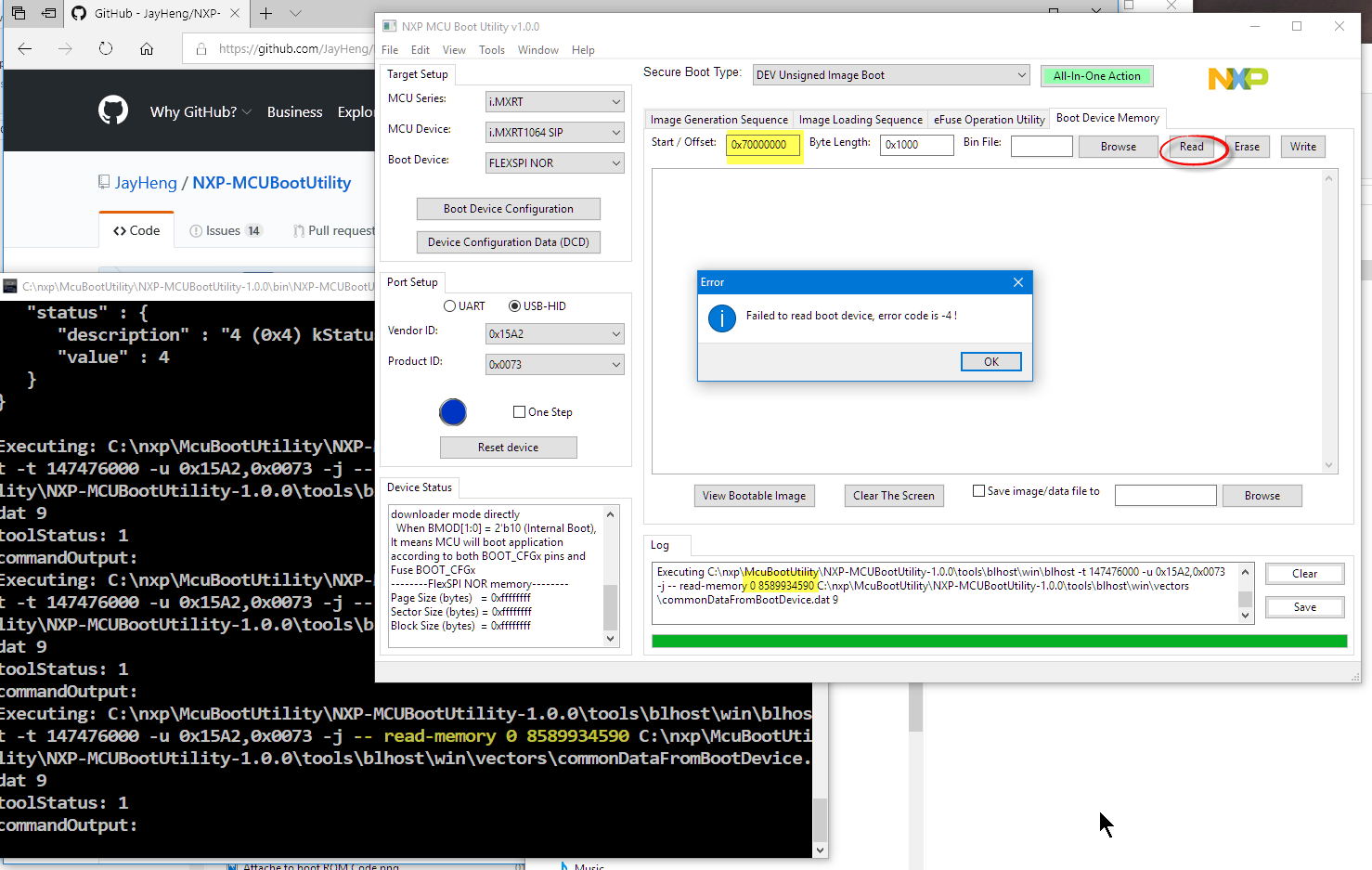
Task: Click the browser back arrow
Action: point(25,48)
